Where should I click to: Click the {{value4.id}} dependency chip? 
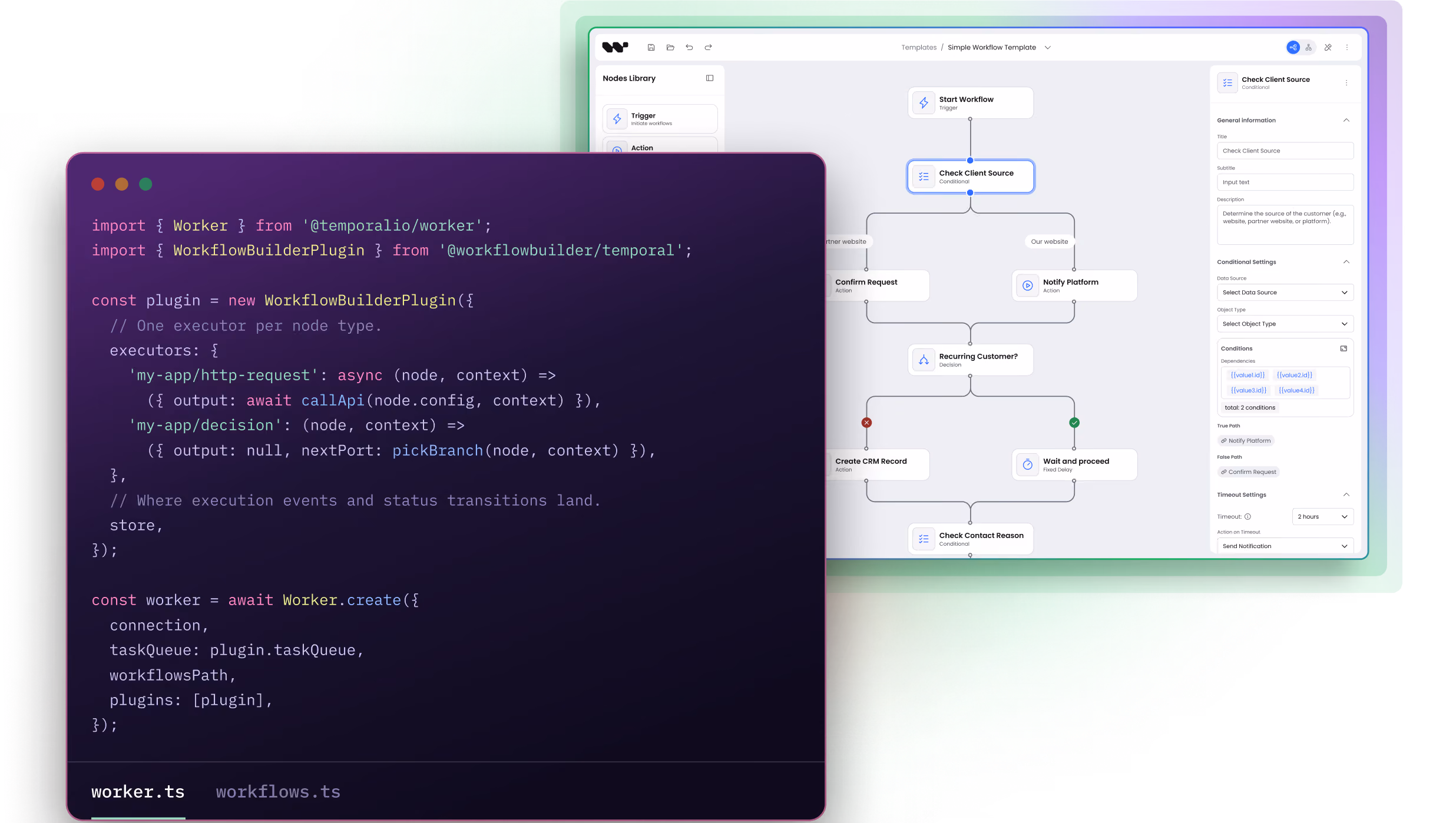coord(1296,390)
